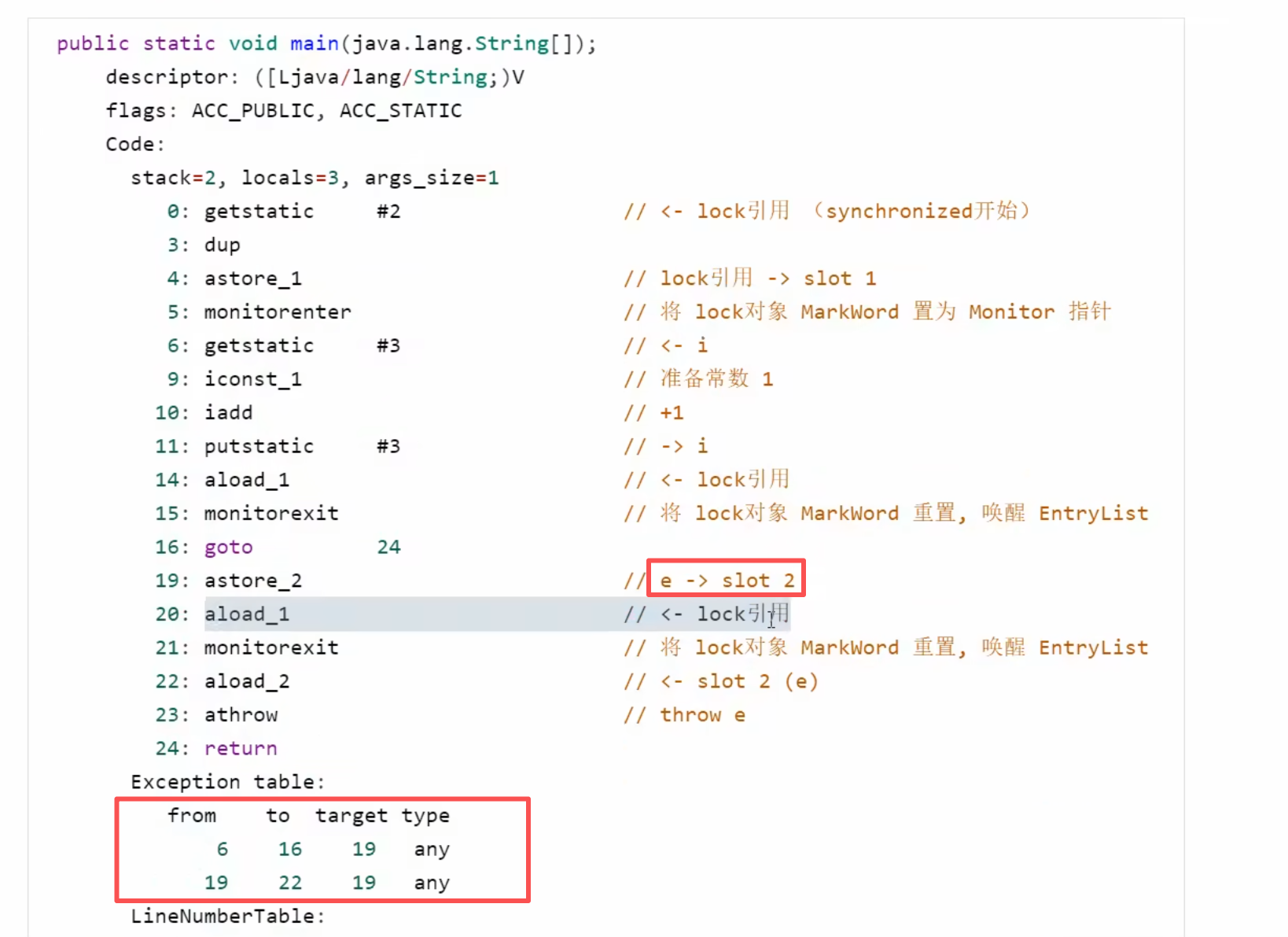Click the '19: astore_2' instruction
This screenshot has width=1288, height=937.
[228, 581]
